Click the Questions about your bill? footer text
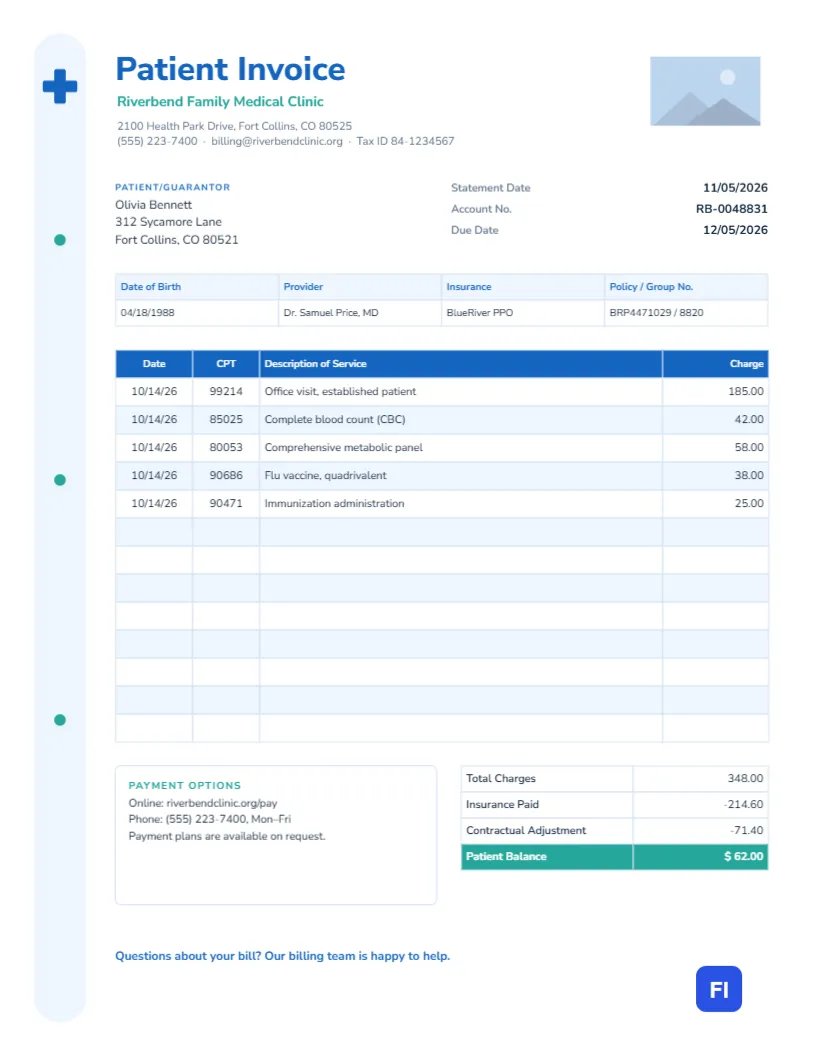816x1056 pixels. click(282, 956)
